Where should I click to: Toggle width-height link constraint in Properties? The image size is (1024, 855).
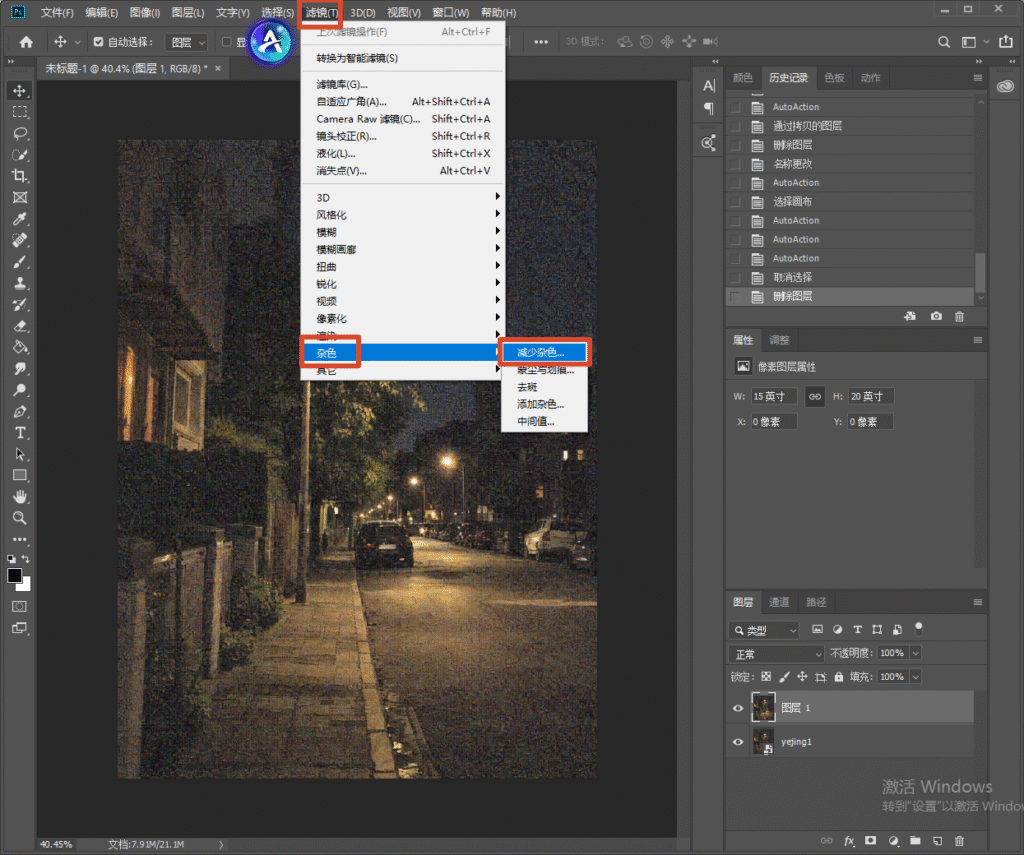[x=814, y=396]
